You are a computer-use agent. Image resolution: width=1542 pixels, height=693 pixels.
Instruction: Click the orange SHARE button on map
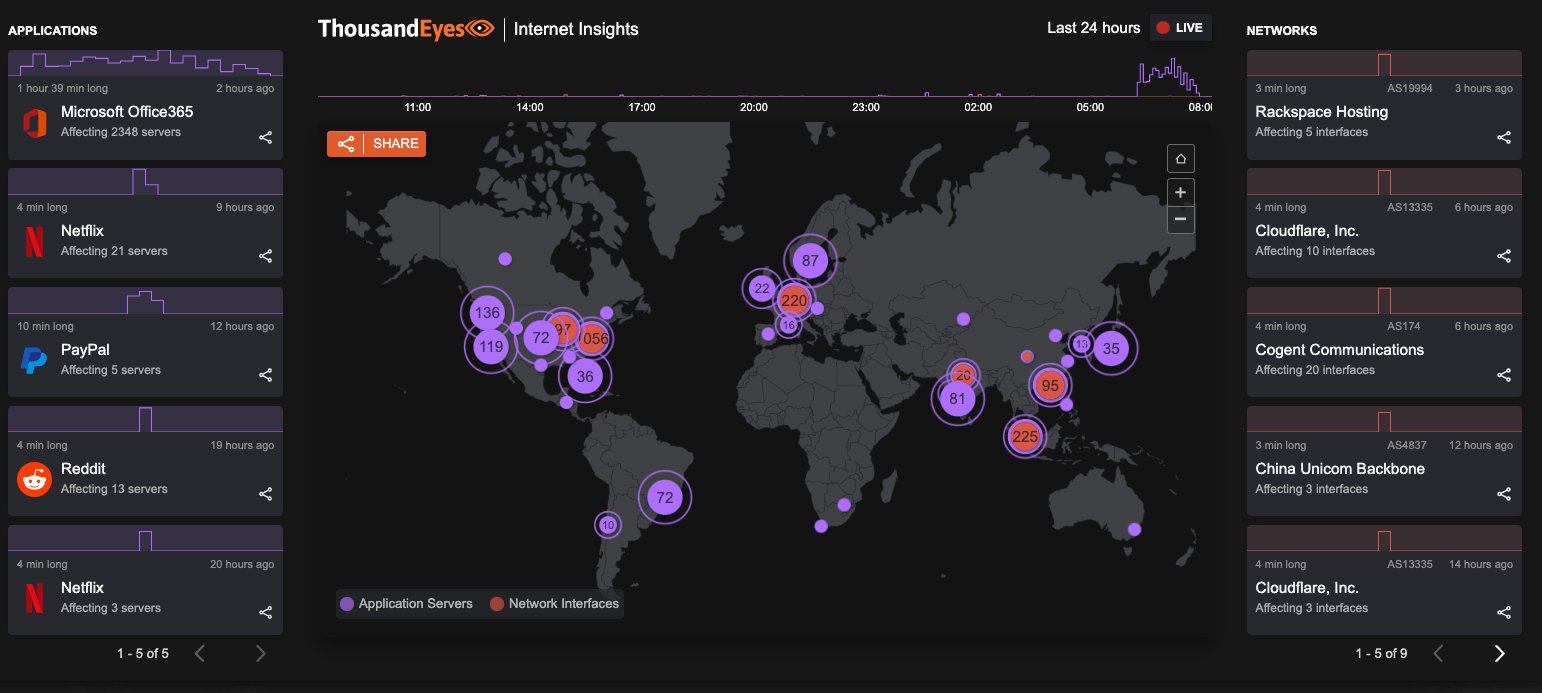[x=376, y=144]
